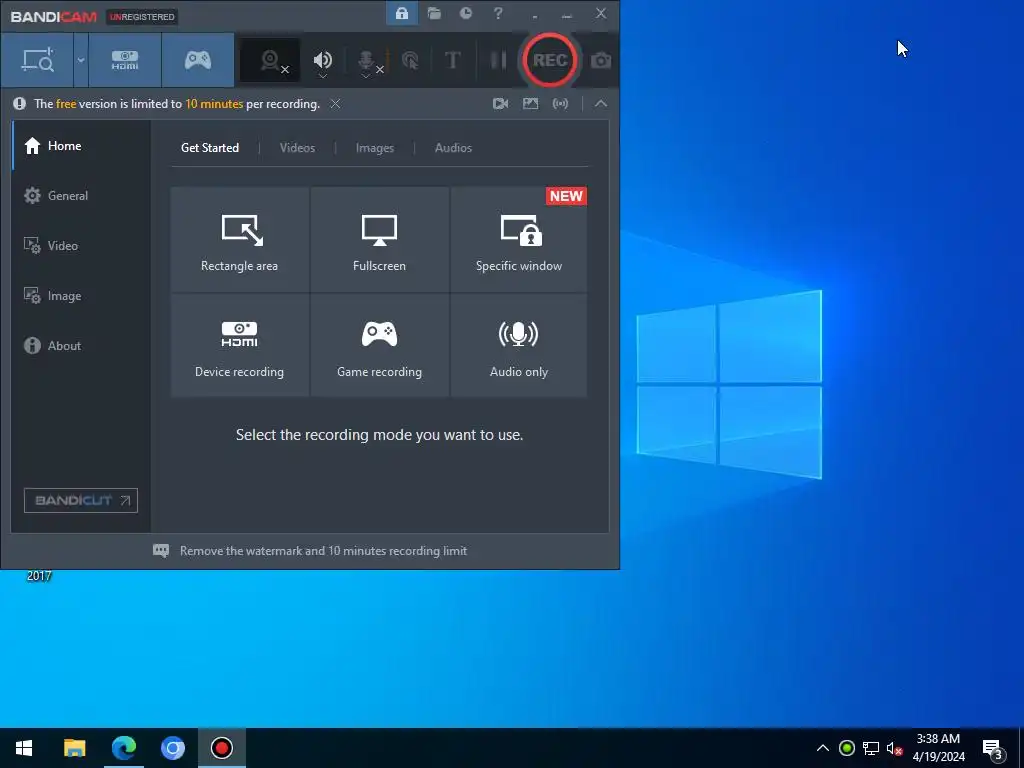Image resolution: width=1024 pixels, height=768 pixels.
Task: Switch to the Audios tab
Action: coord(453,148)
